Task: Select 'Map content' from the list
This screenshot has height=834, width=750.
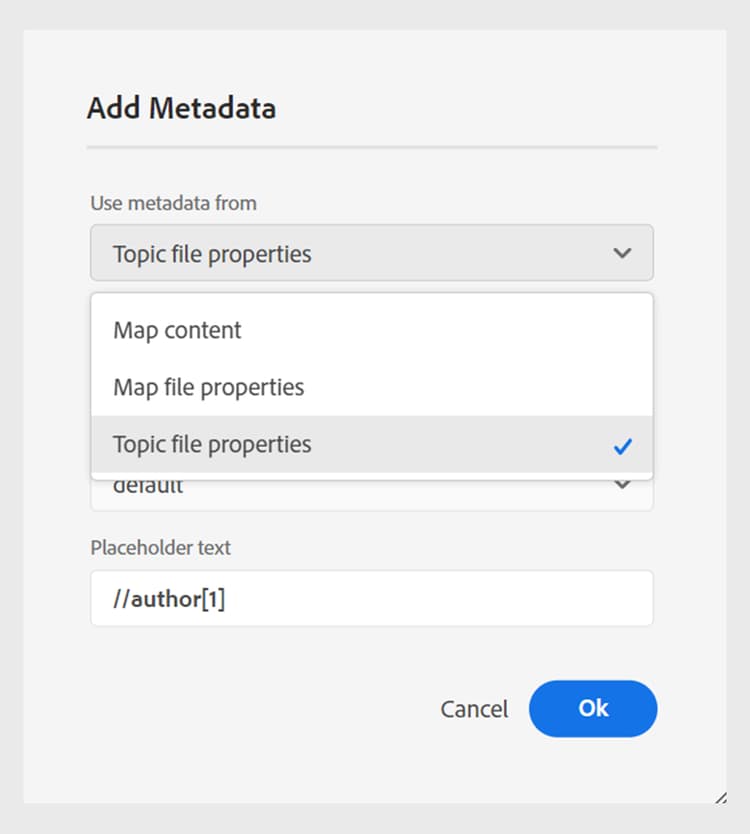Action: [177, 330]
